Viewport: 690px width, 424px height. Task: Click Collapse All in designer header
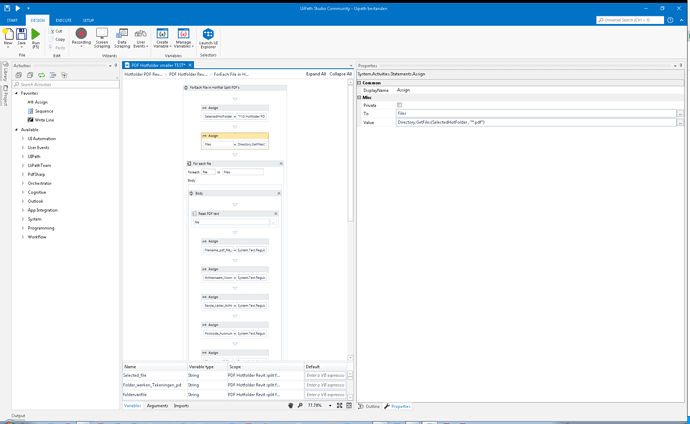[x=341, y=74]
